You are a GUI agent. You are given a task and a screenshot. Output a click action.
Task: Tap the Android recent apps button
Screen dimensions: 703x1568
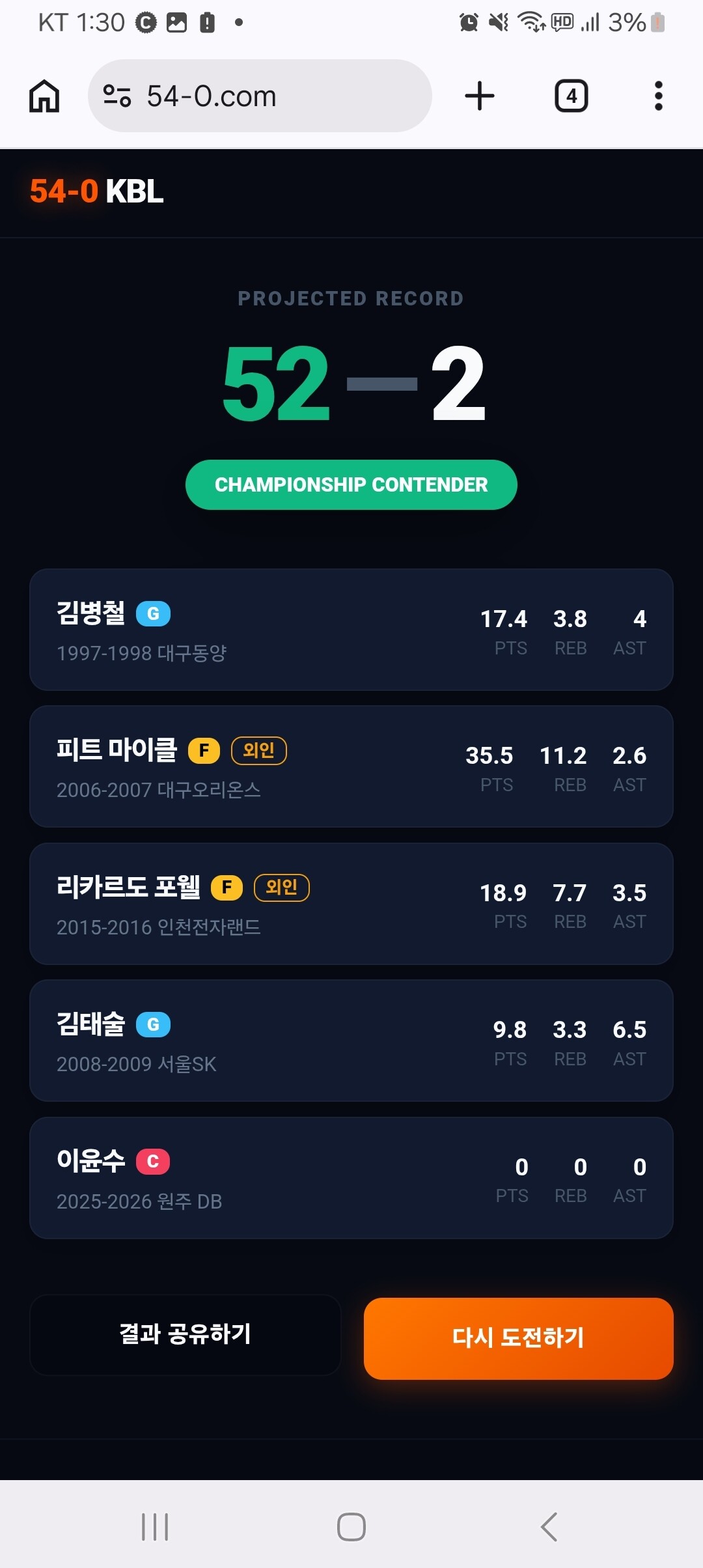(x=155, y=1527)
